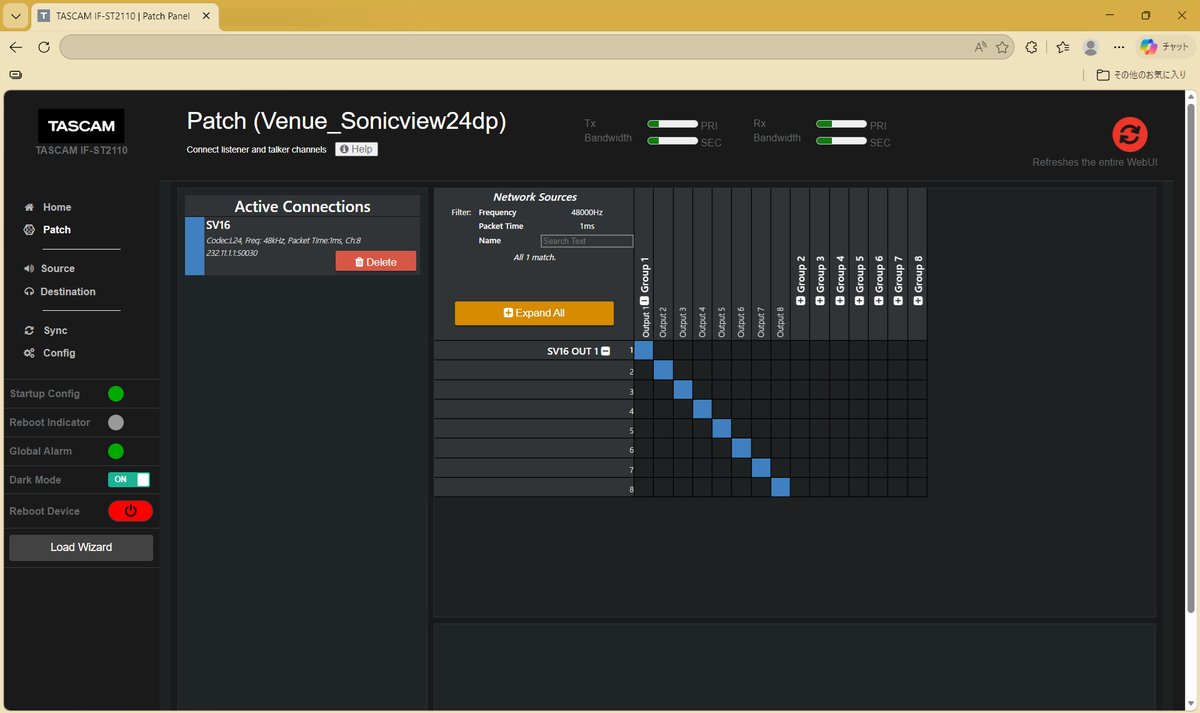Open the Copilot chat button
The width and height of the screenshot is (1200, 713).
click(1165, 47)
